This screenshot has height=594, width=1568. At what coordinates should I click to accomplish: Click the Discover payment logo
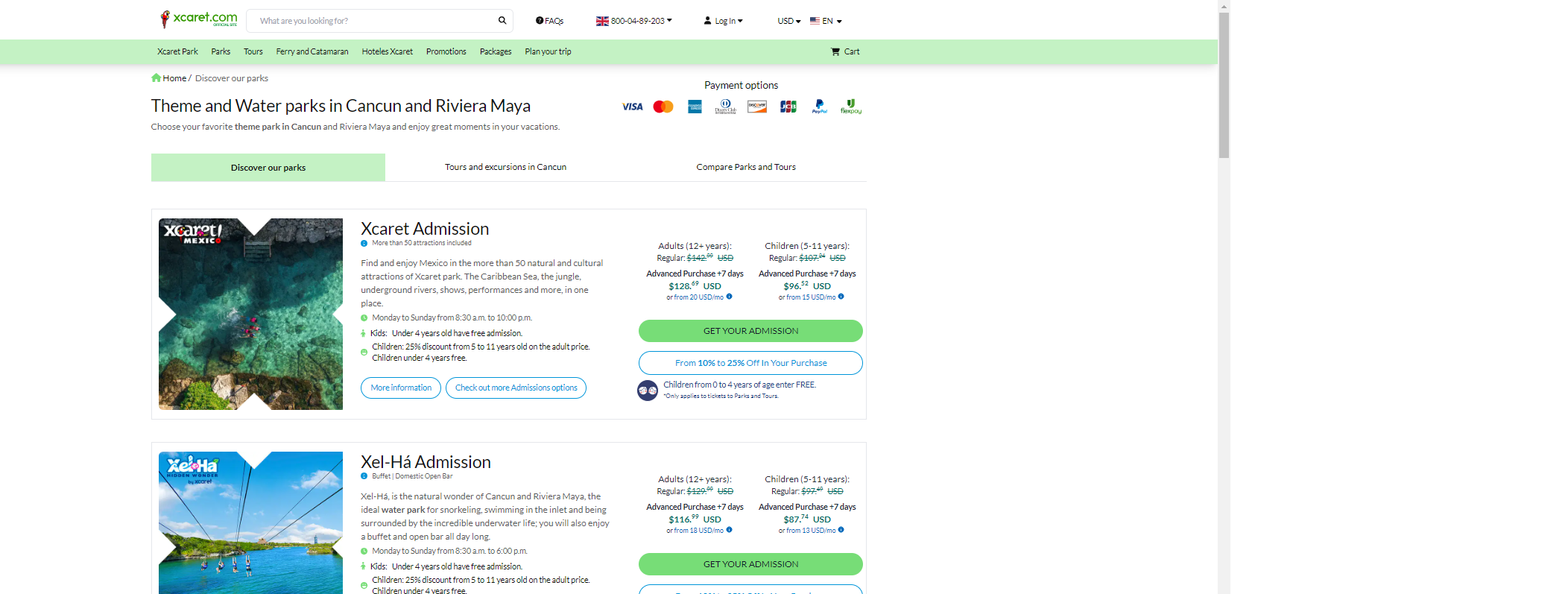pos(757,107)
